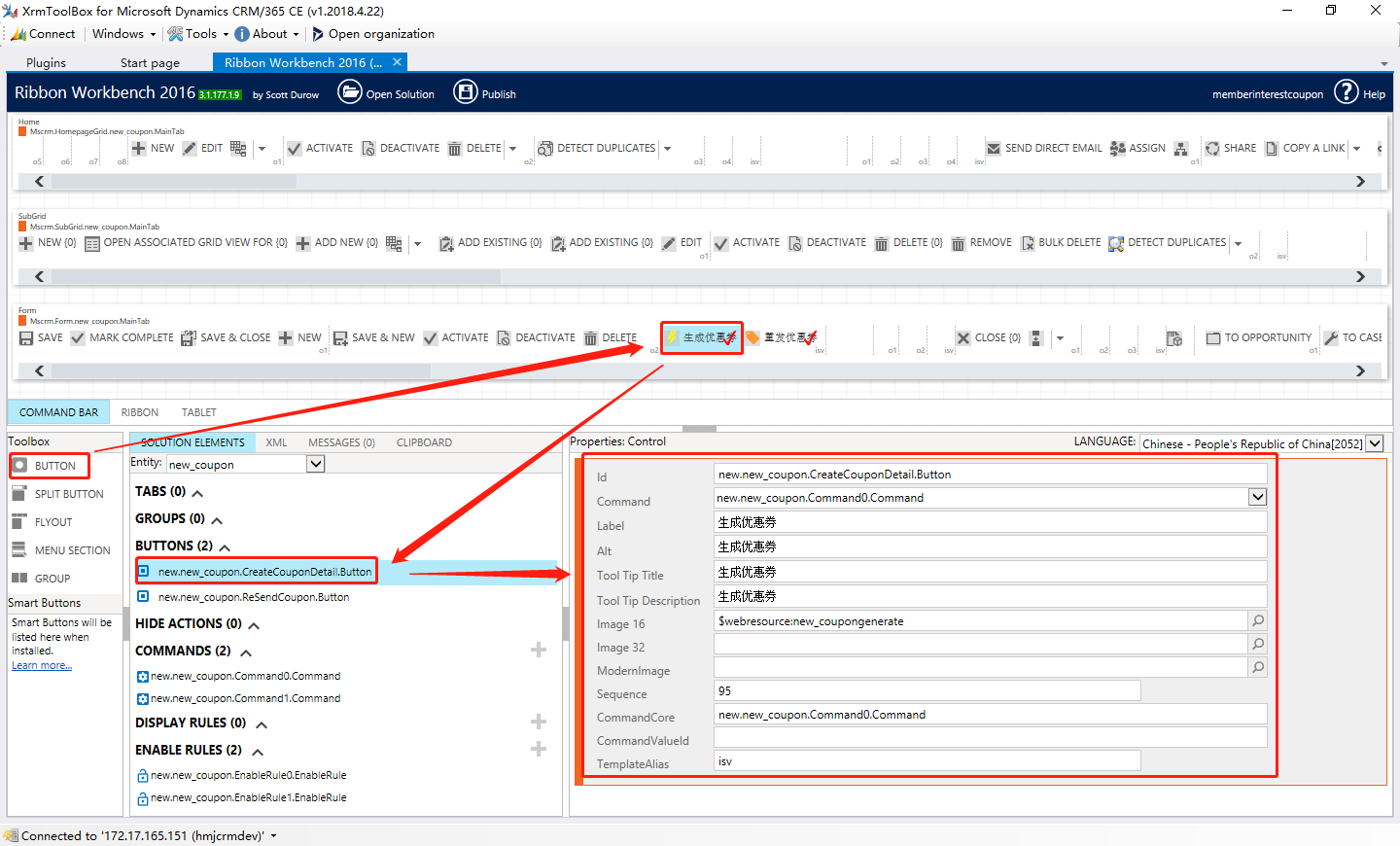Click the Connect button
The width and height of the screenshot is (1400, 846).
point(43,33)
